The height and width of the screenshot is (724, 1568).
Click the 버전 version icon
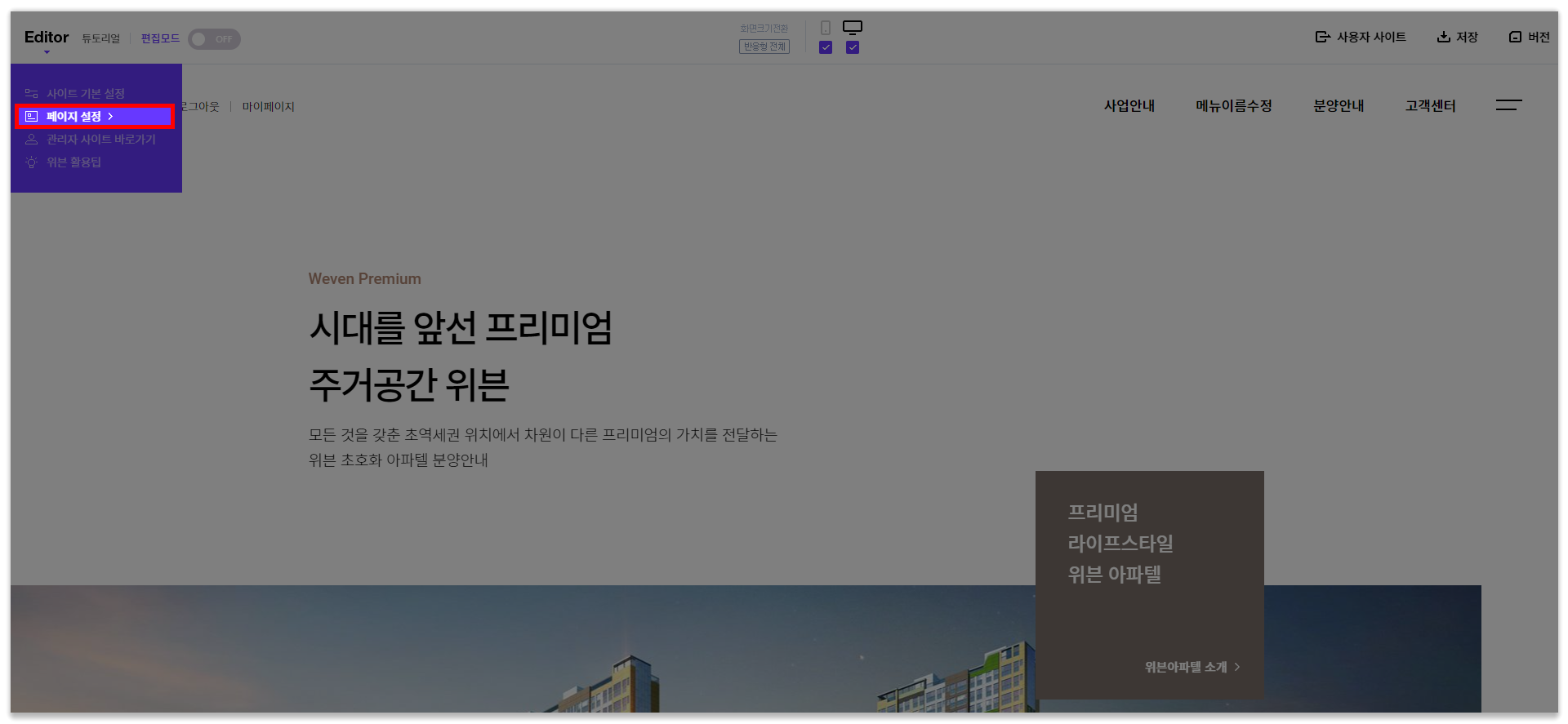[x=1515, y=37]
